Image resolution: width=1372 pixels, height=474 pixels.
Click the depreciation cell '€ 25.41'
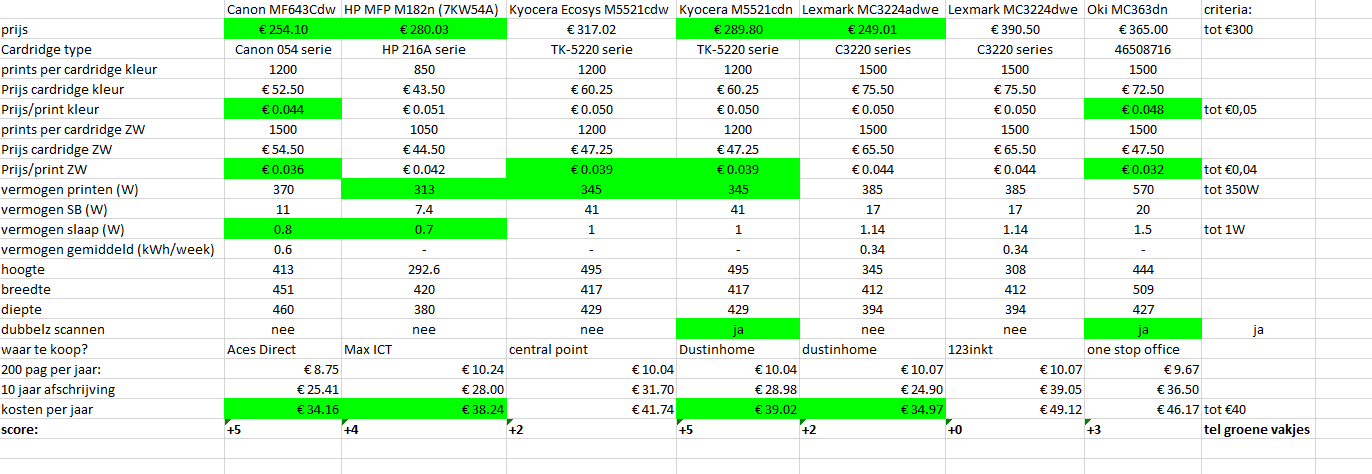[x=282, y=390]
